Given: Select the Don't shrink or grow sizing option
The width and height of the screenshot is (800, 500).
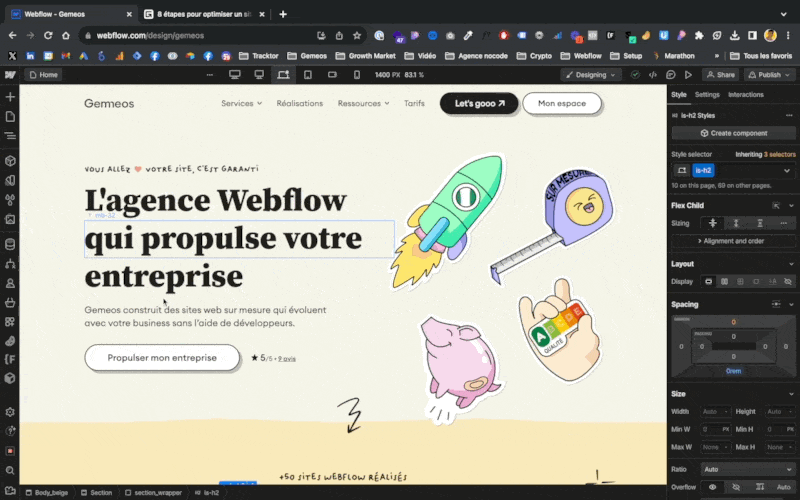Looking at the screenshot, I should [760, 223].
